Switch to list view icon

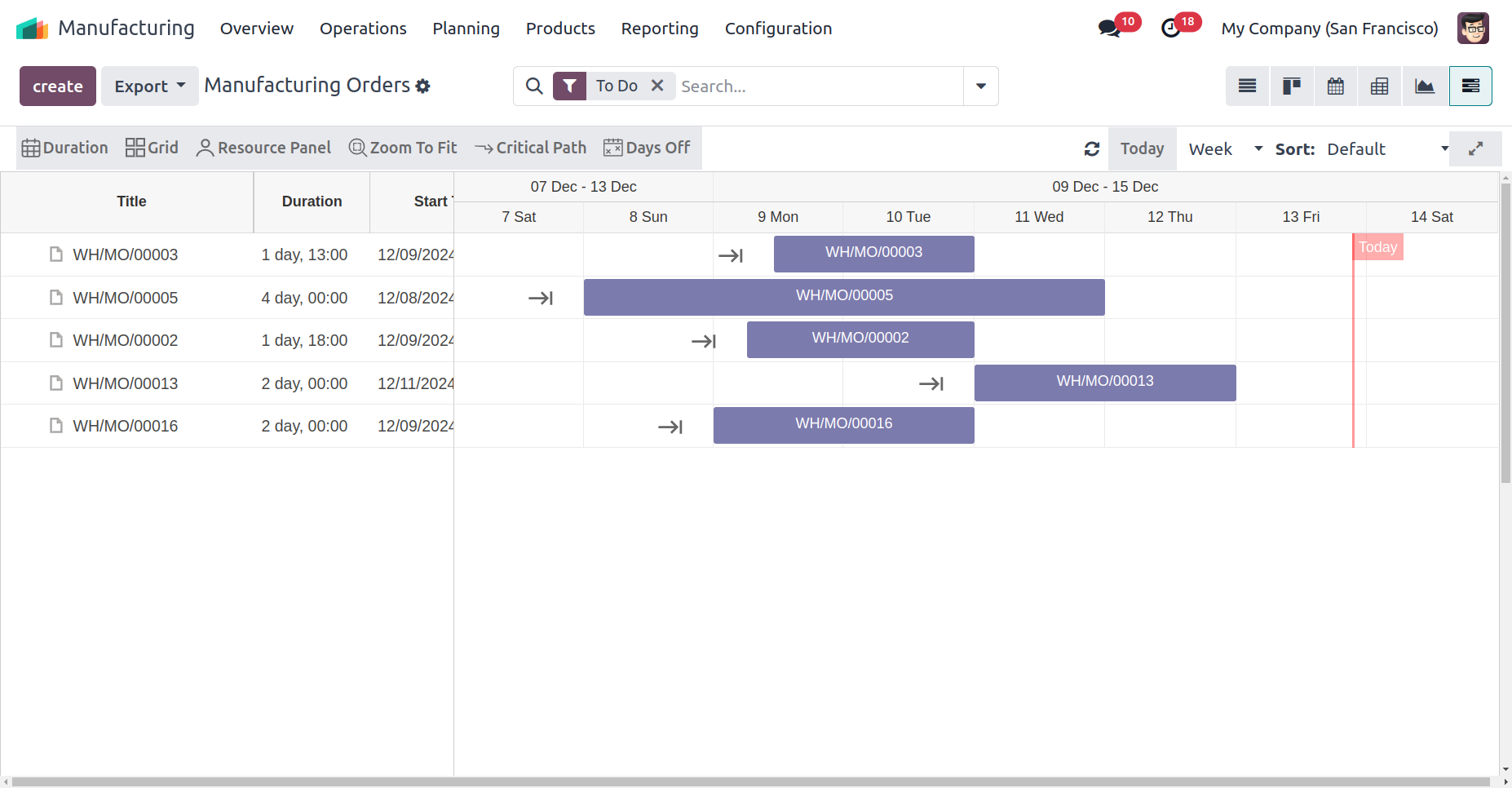pos(1247,86)
